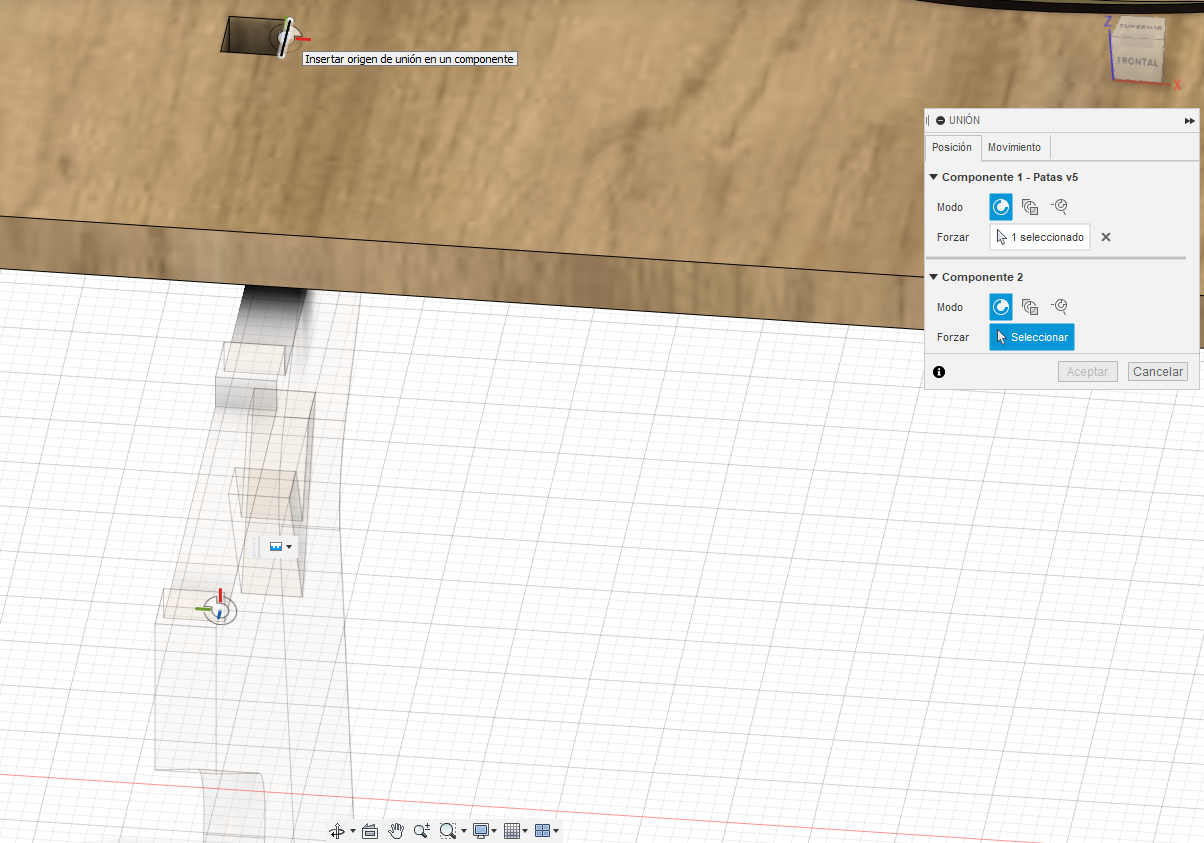Click the '1 seleccionado' Forzar field
This screenshot has width=1204, height=843.
(x=1040, y=237)
